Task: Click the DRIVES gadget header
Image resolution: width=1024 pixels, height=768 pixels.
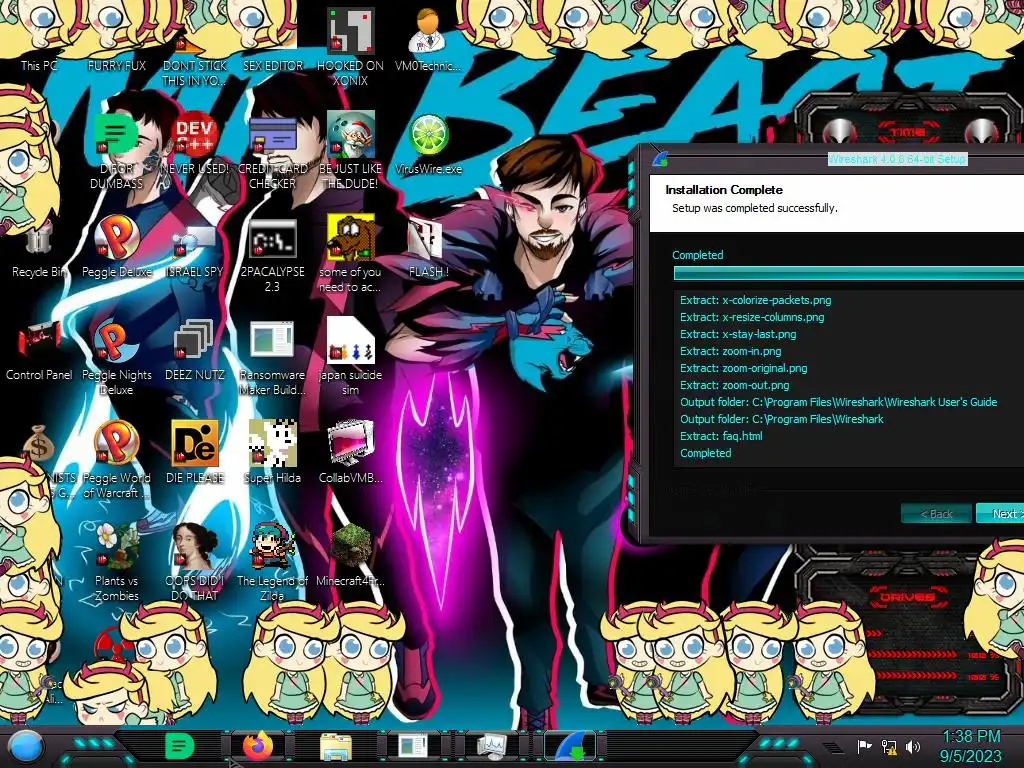Action: [906, 597]
